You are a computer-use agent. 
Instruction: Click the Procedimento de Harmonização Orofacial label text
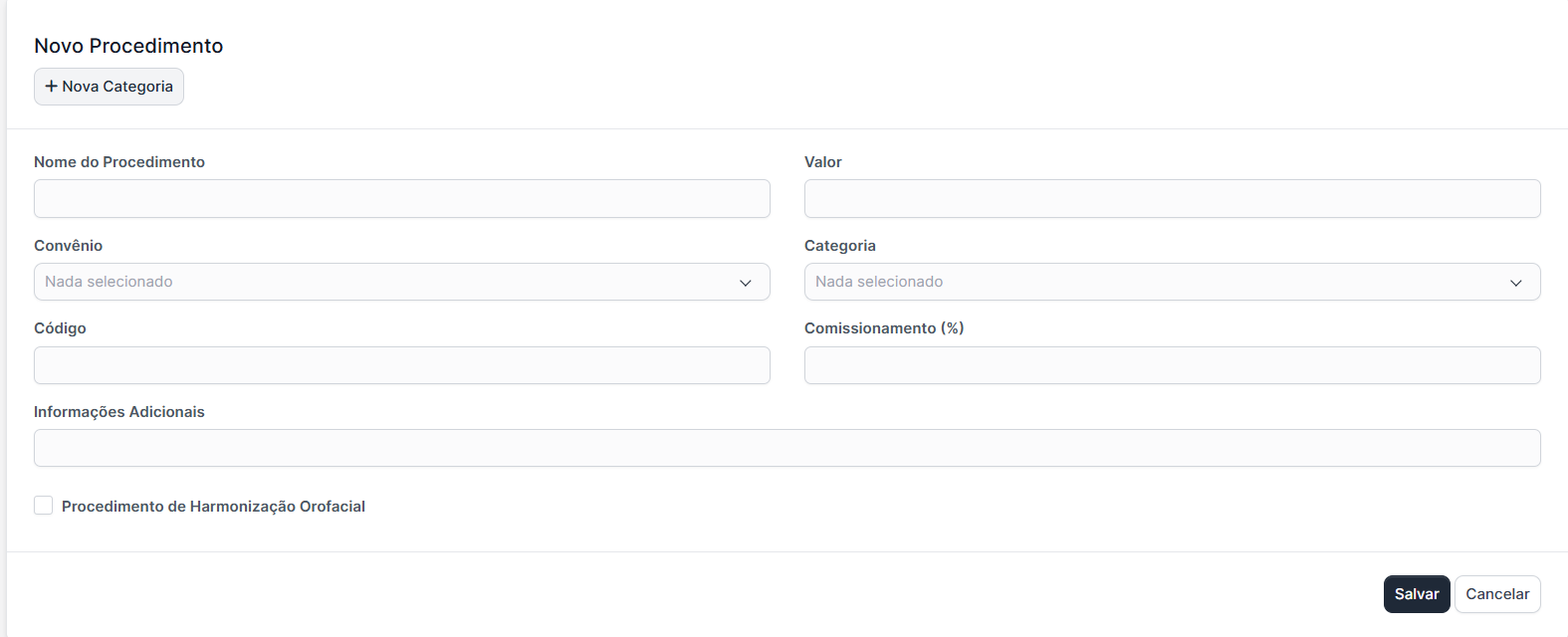point(213,507)
